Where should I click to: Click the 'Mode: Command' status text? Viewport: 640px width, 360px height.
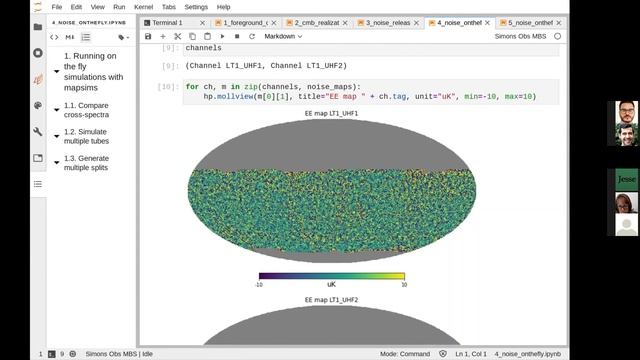coord(405,354)
